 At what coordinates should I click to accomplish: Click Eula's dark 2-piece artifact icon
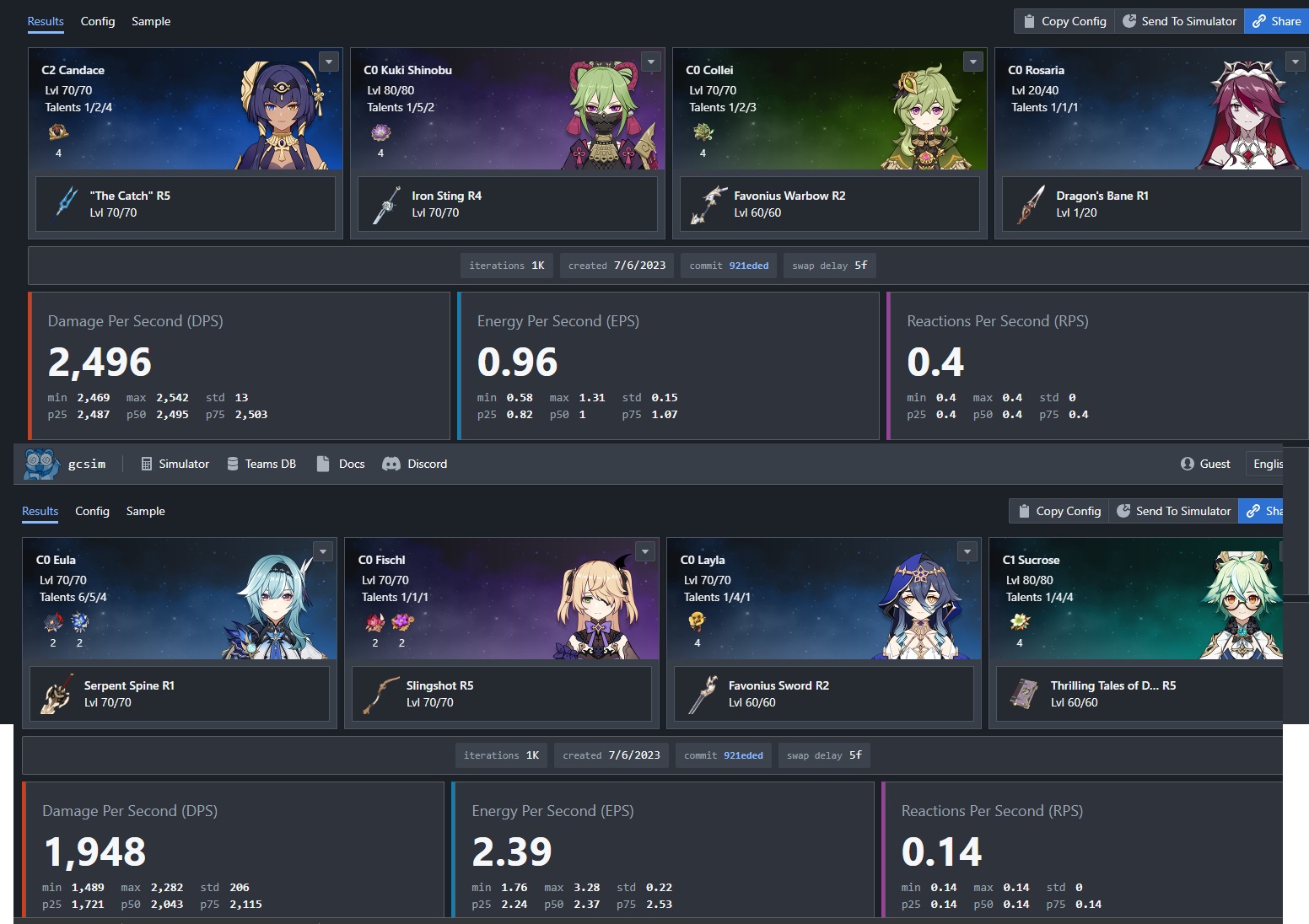pyautogui.click(x=53, y=622)
